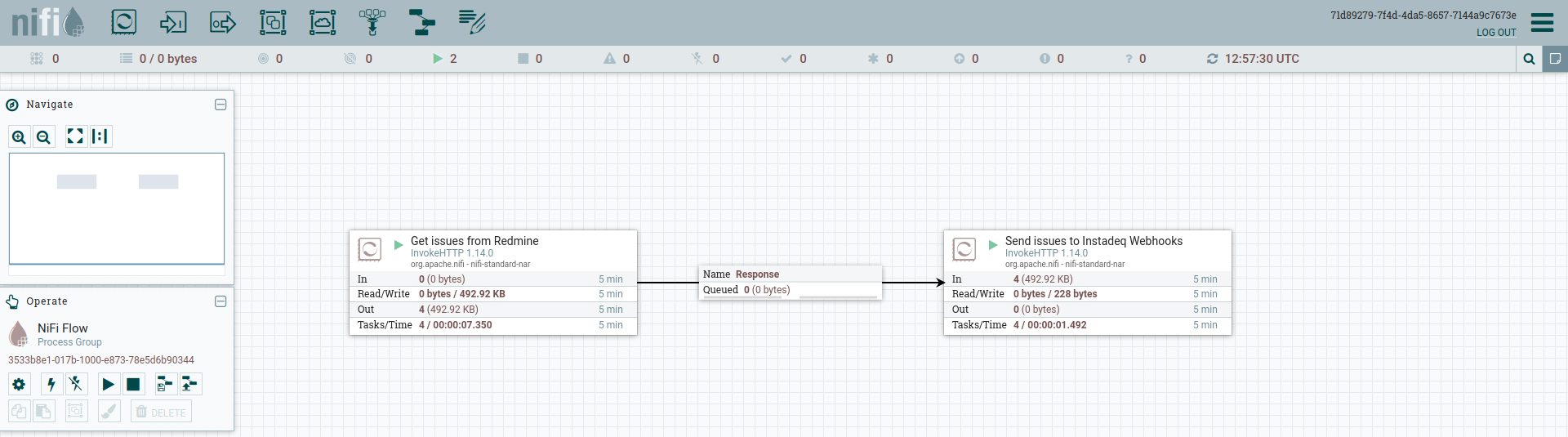This screenshot has width=1568, height=437.
Task: Start the flow with play button
Action: (x=109, y=384)
